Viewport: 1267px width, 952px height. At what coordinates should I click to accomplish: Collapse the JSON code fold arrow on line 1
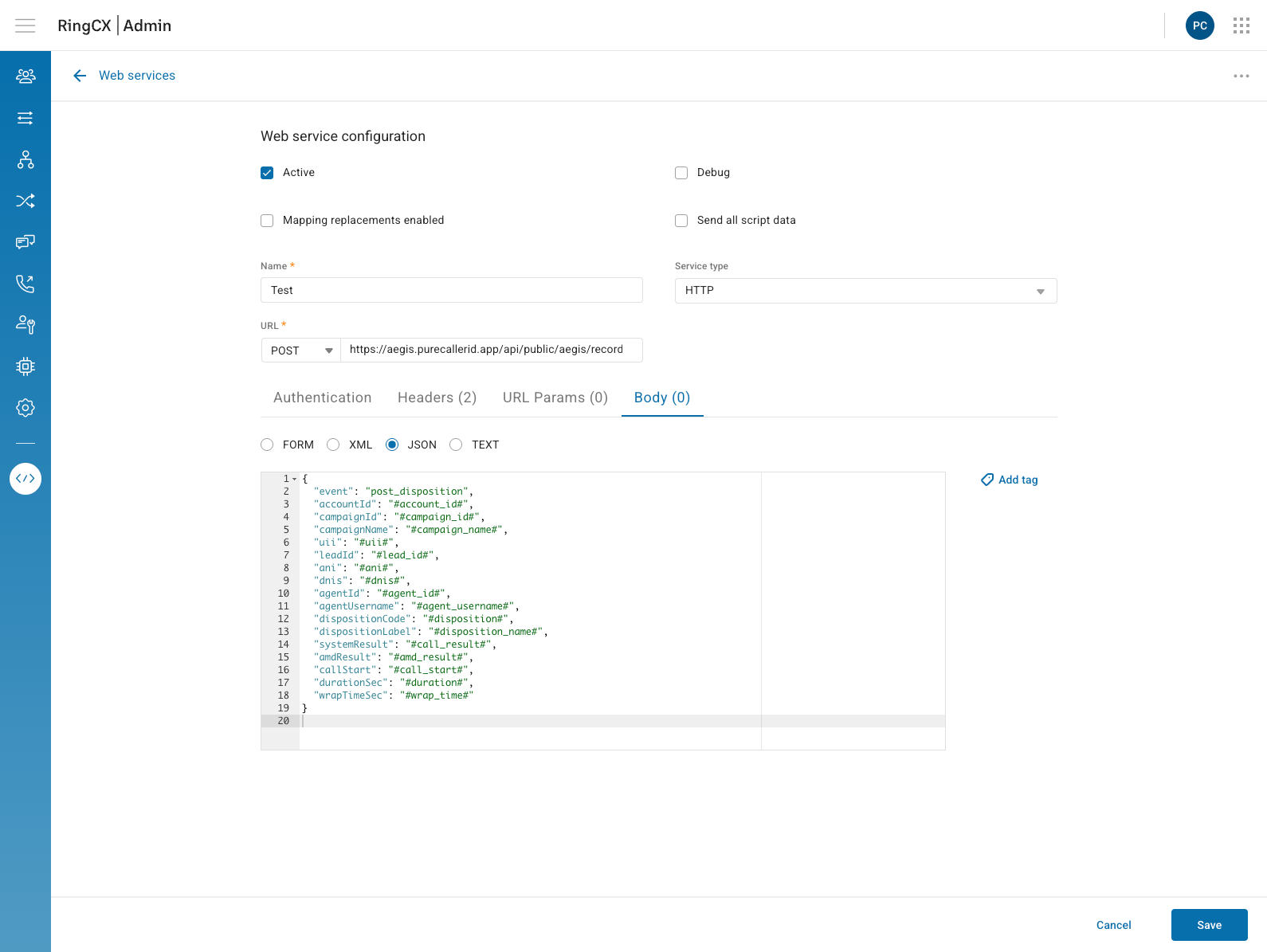pyautogui.click(x=295, y=479)
